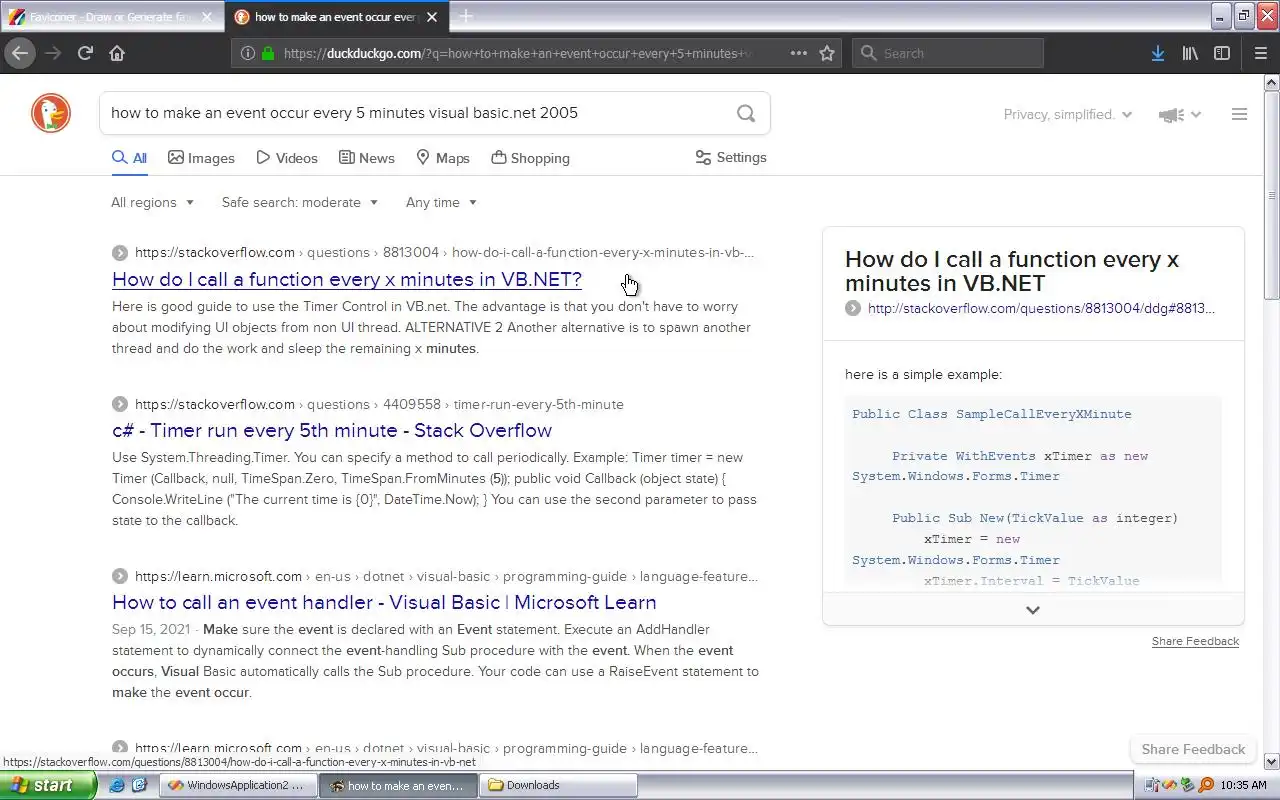
Task: Show site information icon in address bar
Action: click(x=247, y=53)
